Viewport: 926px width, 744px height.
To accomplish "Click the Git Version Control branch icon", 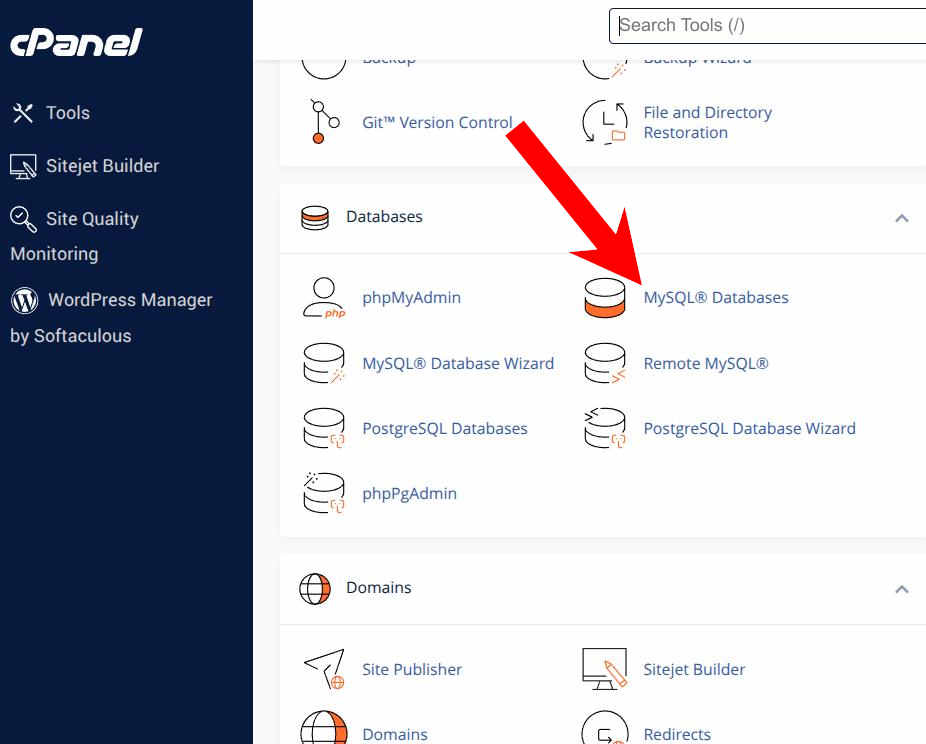I will (x=325, y=122).
